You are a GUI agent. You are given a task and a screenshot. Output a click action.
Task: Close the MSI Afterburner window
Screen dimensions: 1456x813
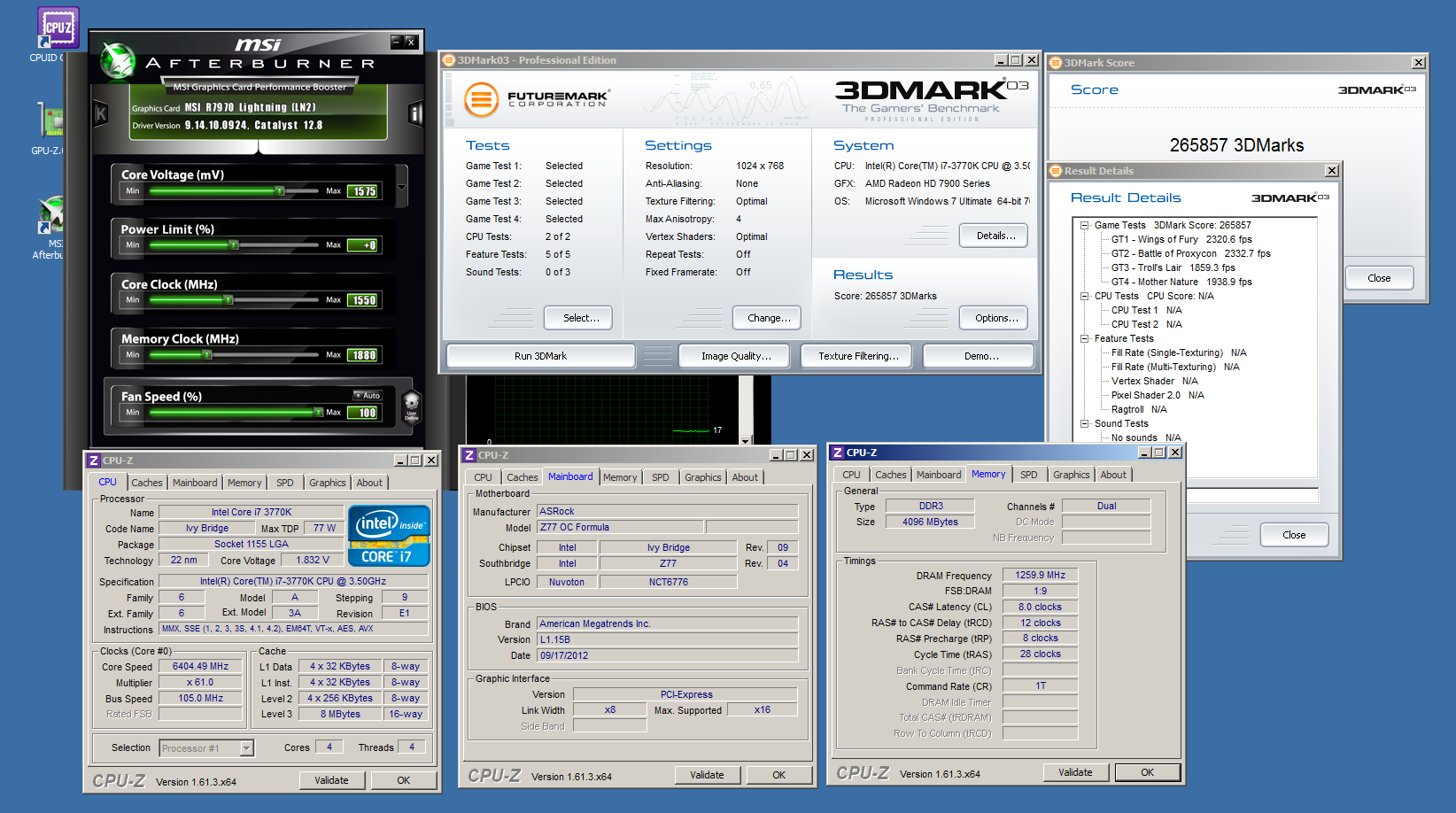click(410, 42)
